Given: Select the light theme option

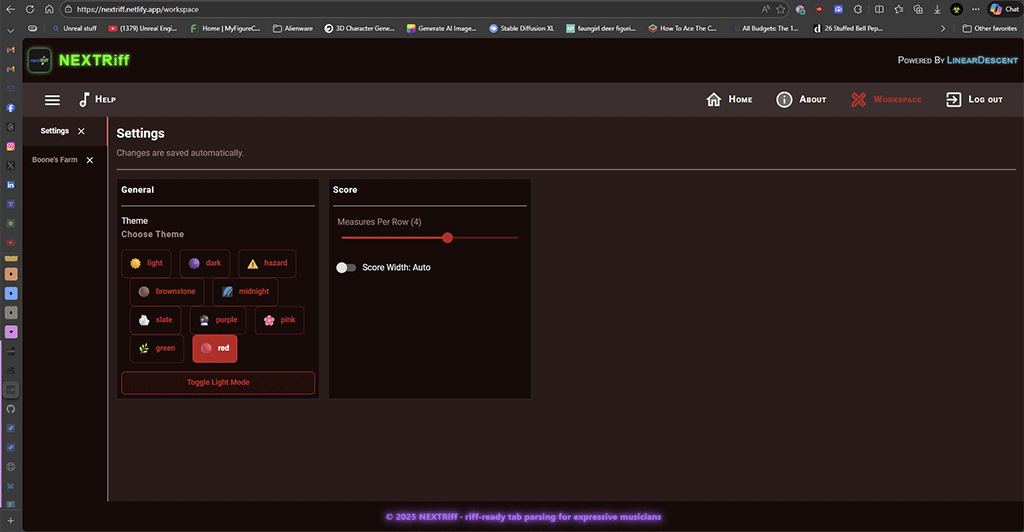Looking at the screenshot, I should tap(146, 263).
